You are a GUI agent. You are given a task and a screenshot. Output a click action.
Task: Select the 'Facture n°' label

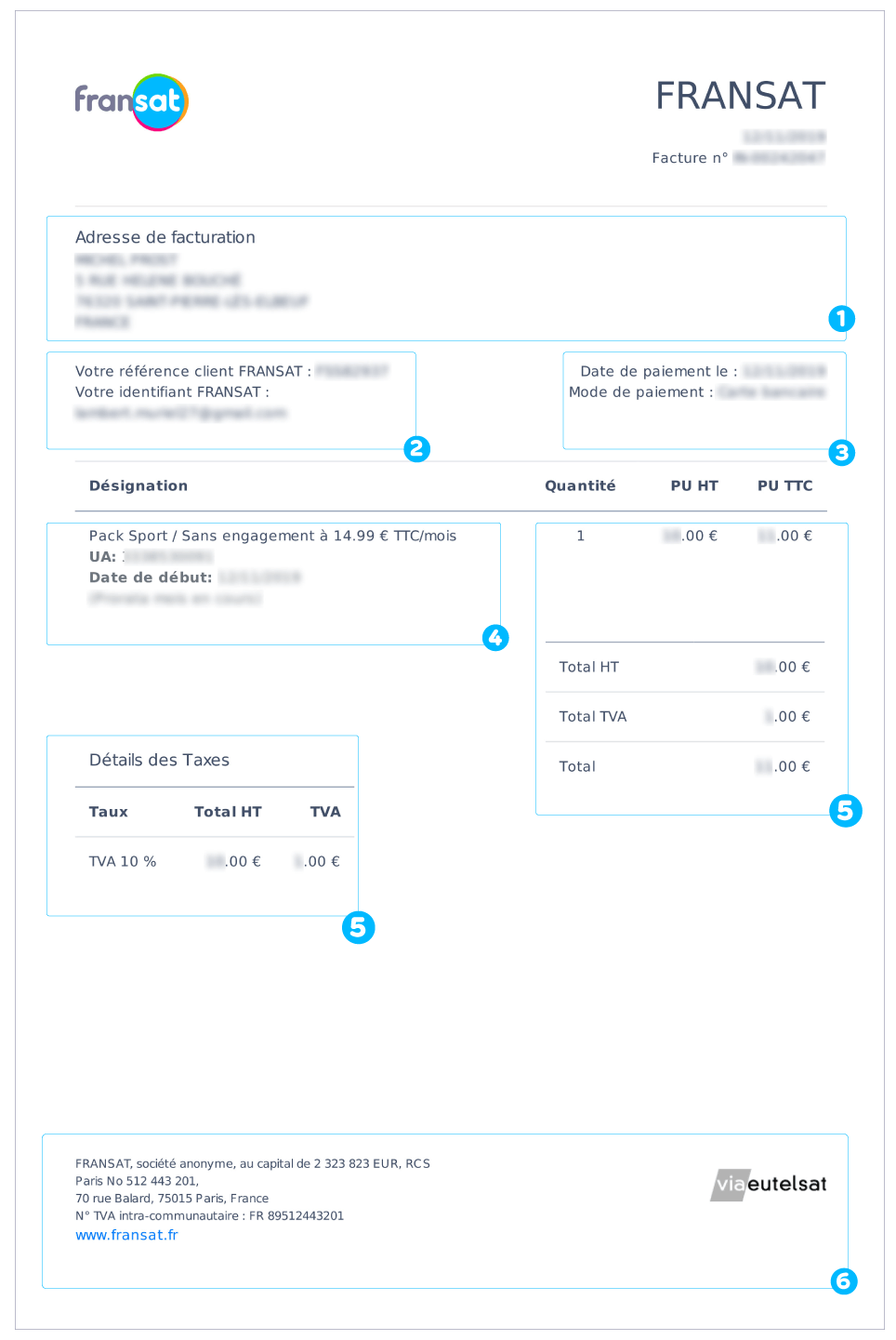(690, 158)
